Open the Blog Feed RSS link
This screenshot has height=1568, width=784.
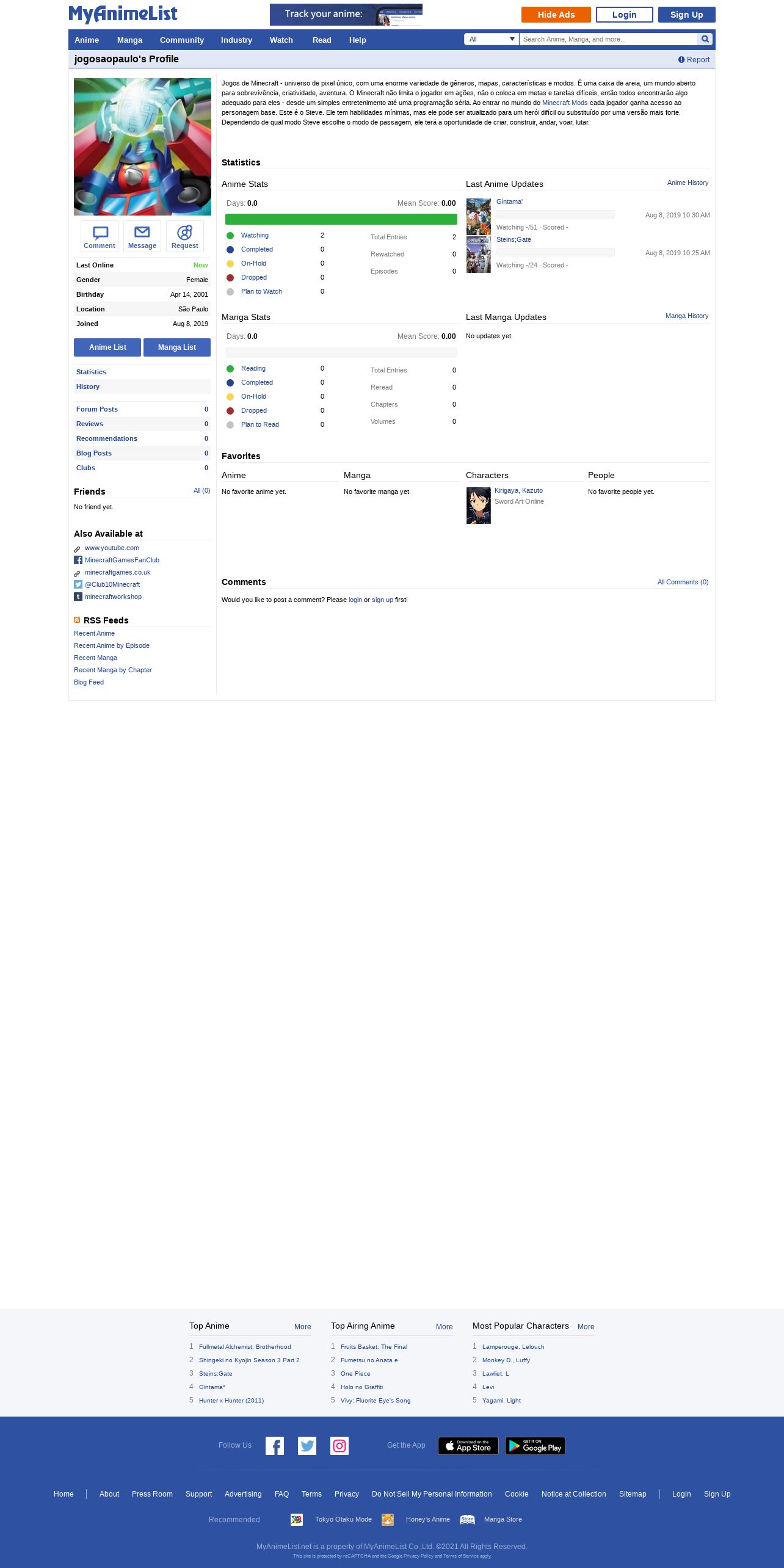point(89,682)
